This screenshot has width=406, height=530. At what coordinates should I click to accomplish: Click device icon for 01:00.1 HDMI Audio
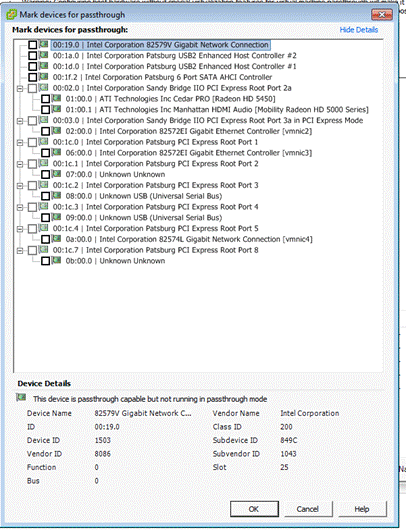[x=56, y=109]
